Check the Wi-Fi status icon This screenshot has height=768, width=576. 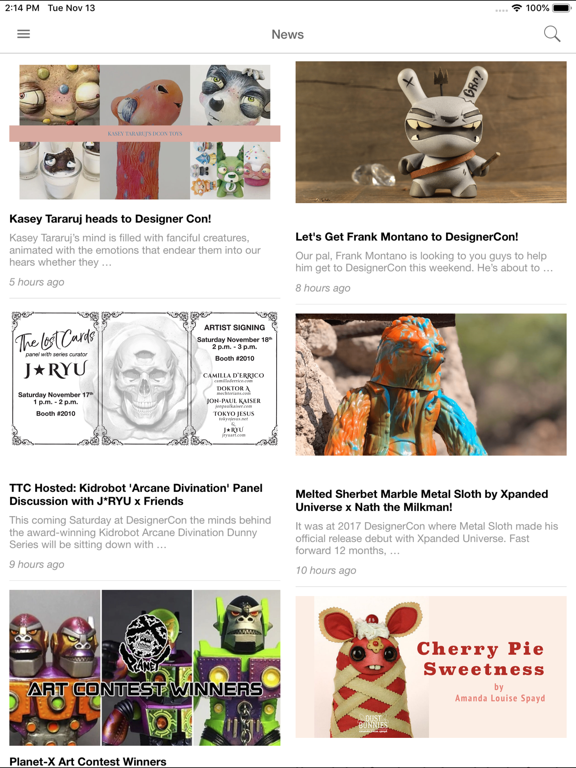coord(516,8)
